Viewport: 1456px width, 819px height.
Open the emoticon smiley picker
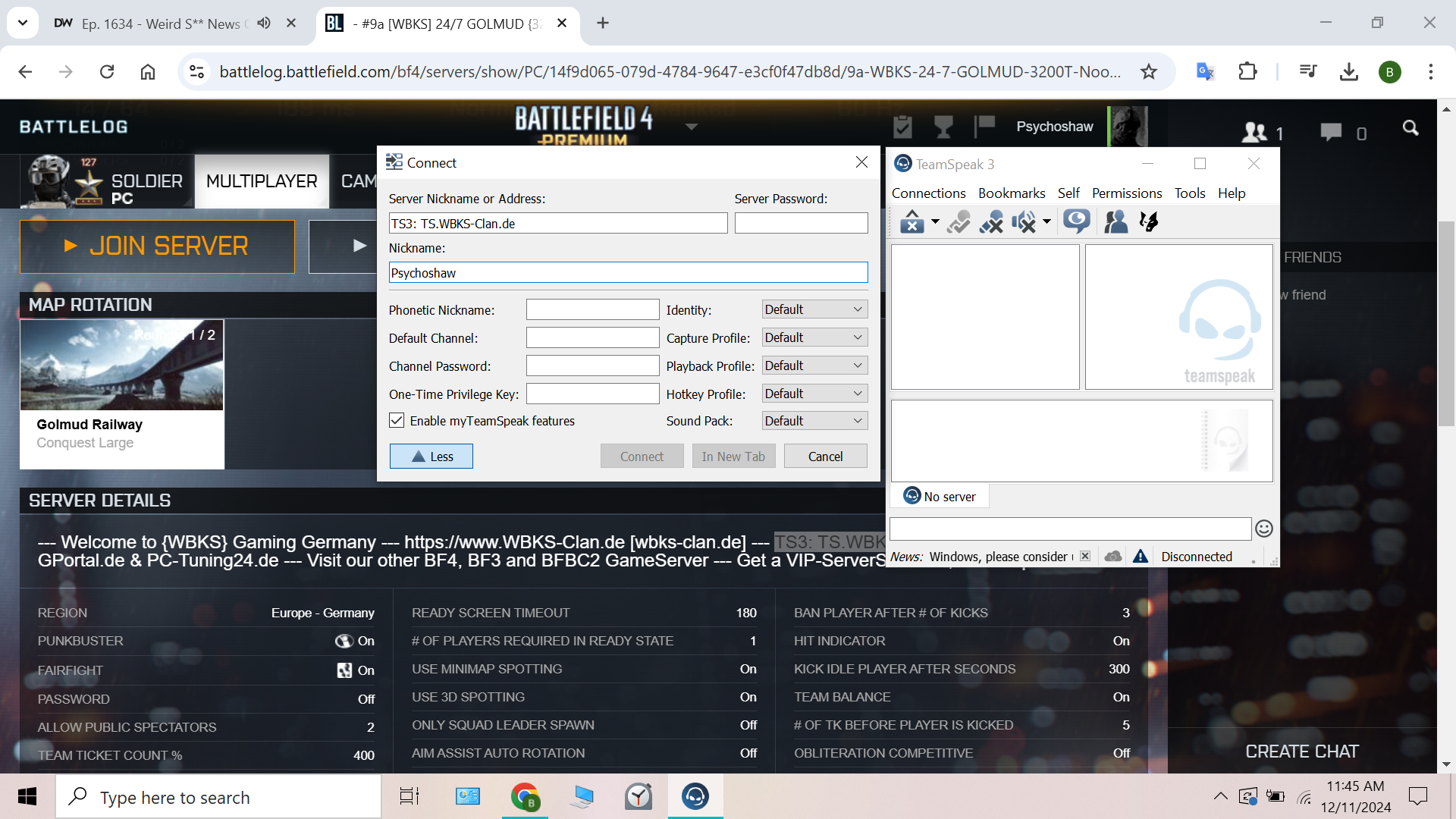point(1263,529)
